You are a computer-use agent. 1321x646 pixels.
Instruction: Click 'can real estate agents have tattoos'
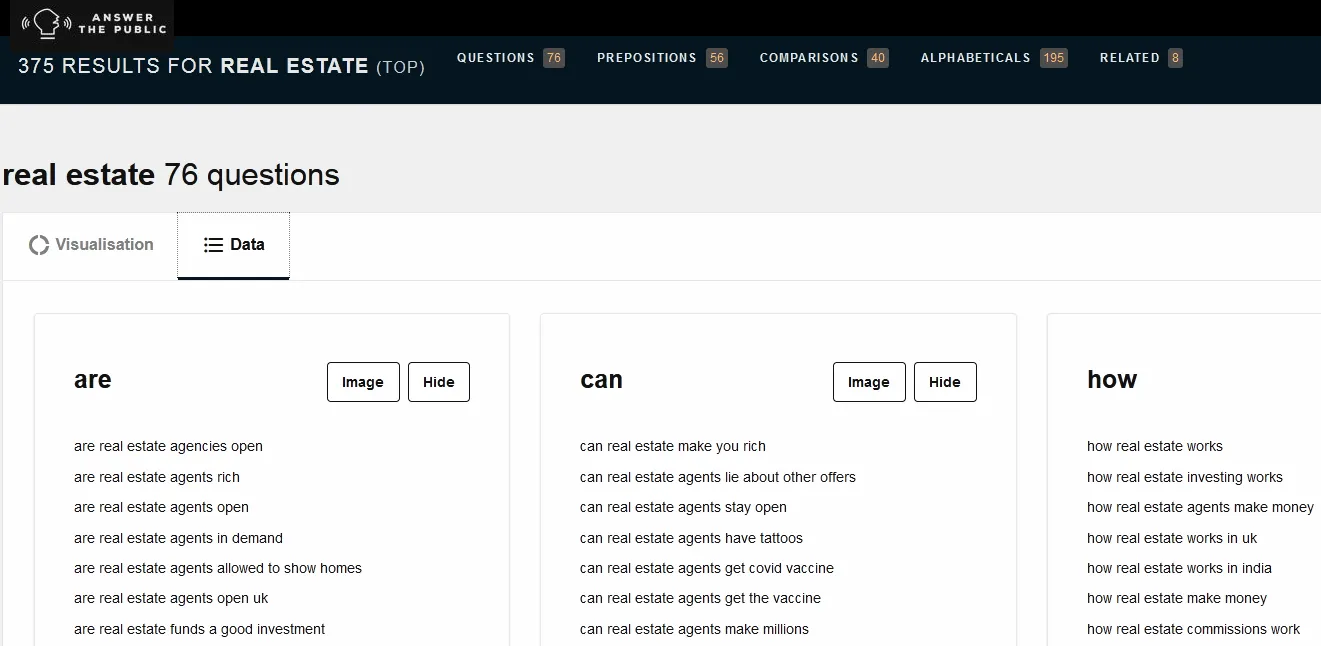(691, 539)
